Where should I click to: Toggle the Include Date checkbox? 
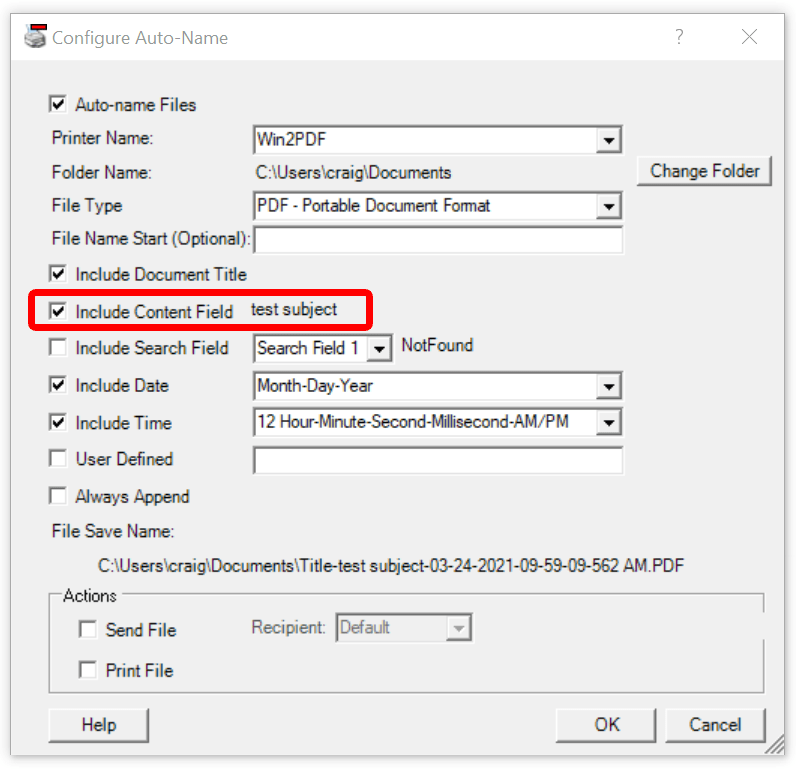pyautogui.click(x=58, y=385)
